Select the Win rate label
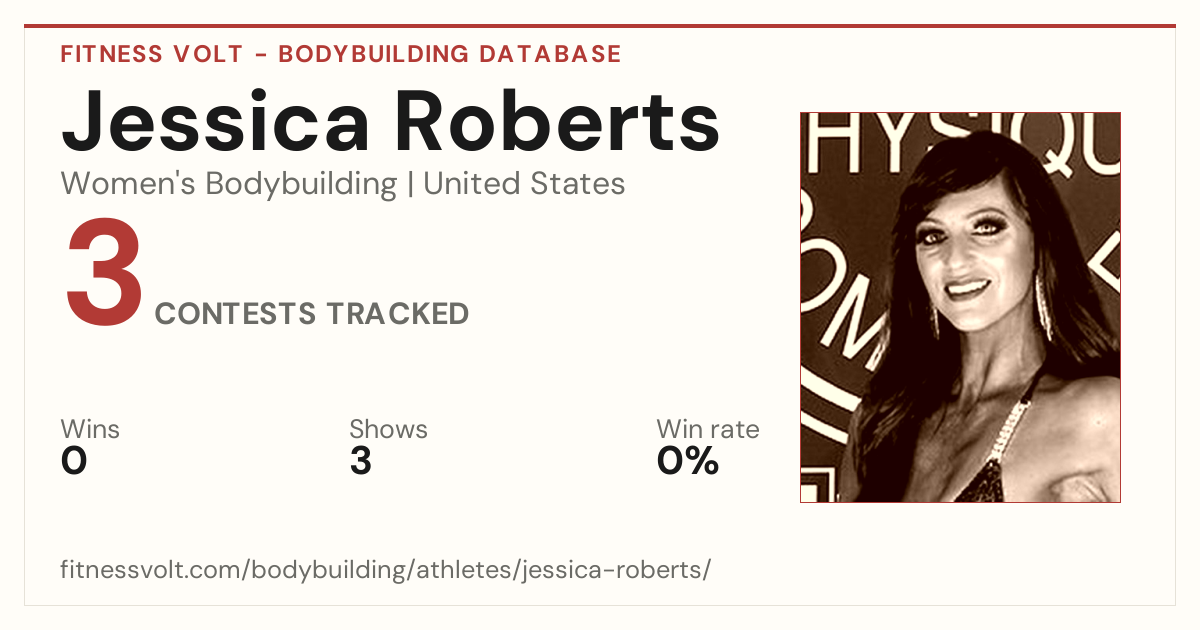 click(708, 430)
